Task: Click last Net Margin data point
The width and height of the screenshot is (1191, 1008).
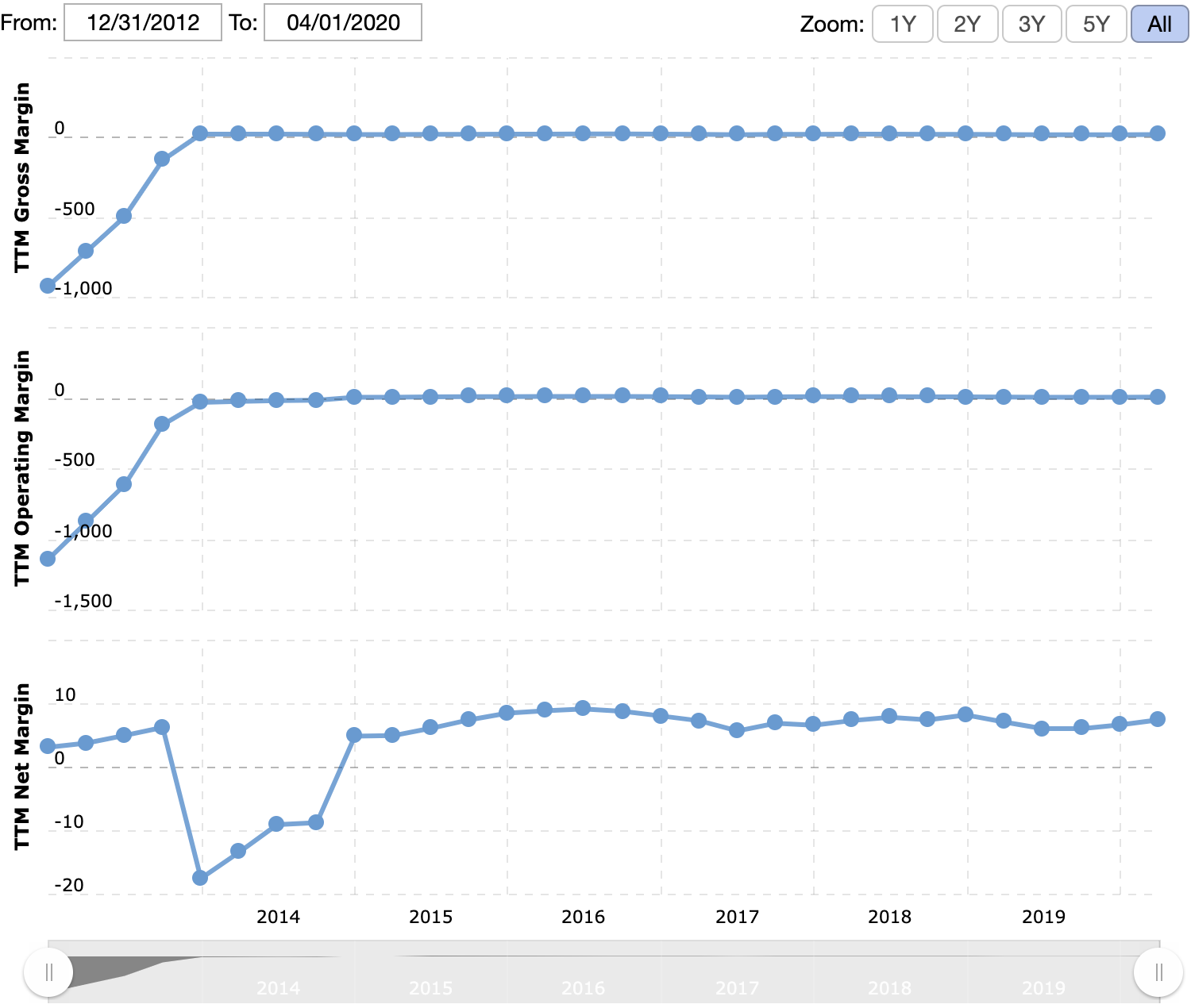Action: point(1158,719)
